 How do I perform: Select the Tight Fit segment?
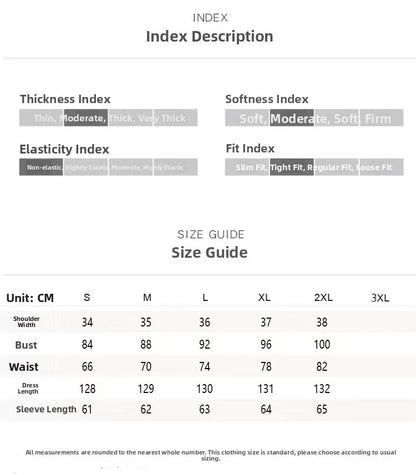(292, 167)
